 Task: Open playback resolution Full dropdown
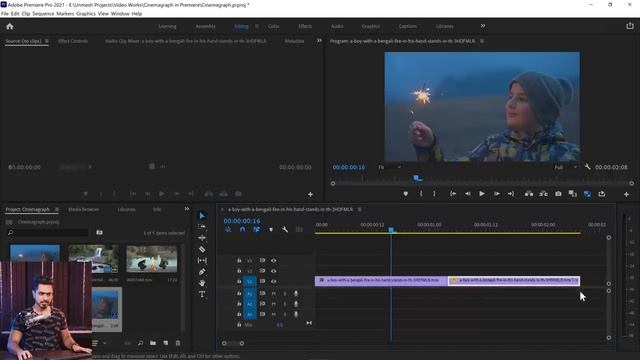pos(565,167)
